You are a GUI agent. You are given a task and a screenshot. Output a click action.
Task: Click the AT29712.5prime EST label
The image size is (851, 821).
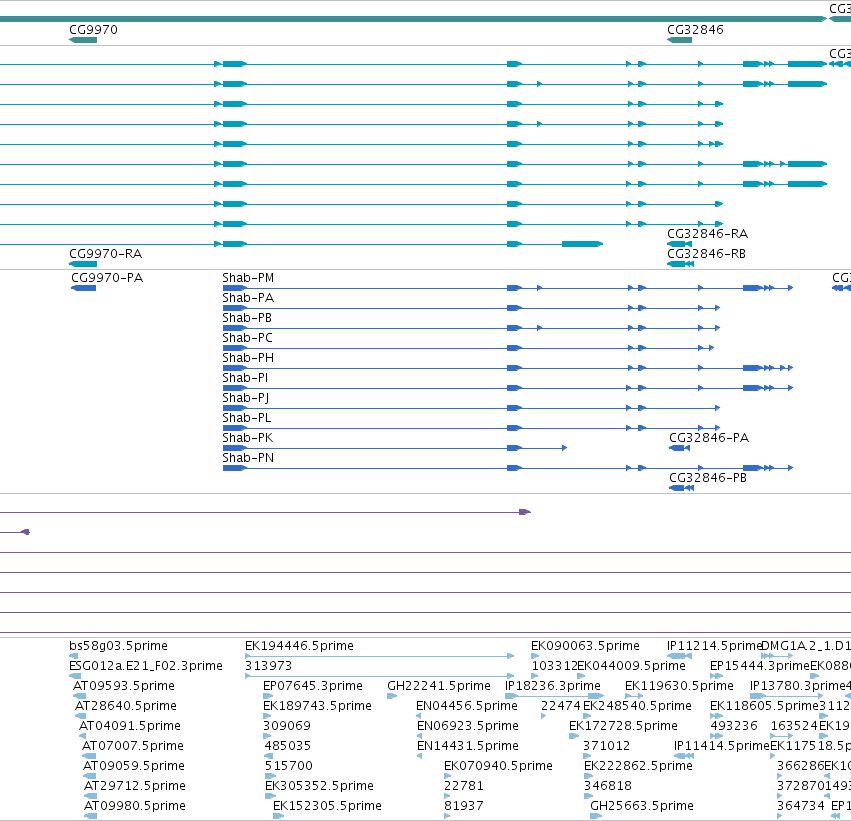[x=135, y=786]
